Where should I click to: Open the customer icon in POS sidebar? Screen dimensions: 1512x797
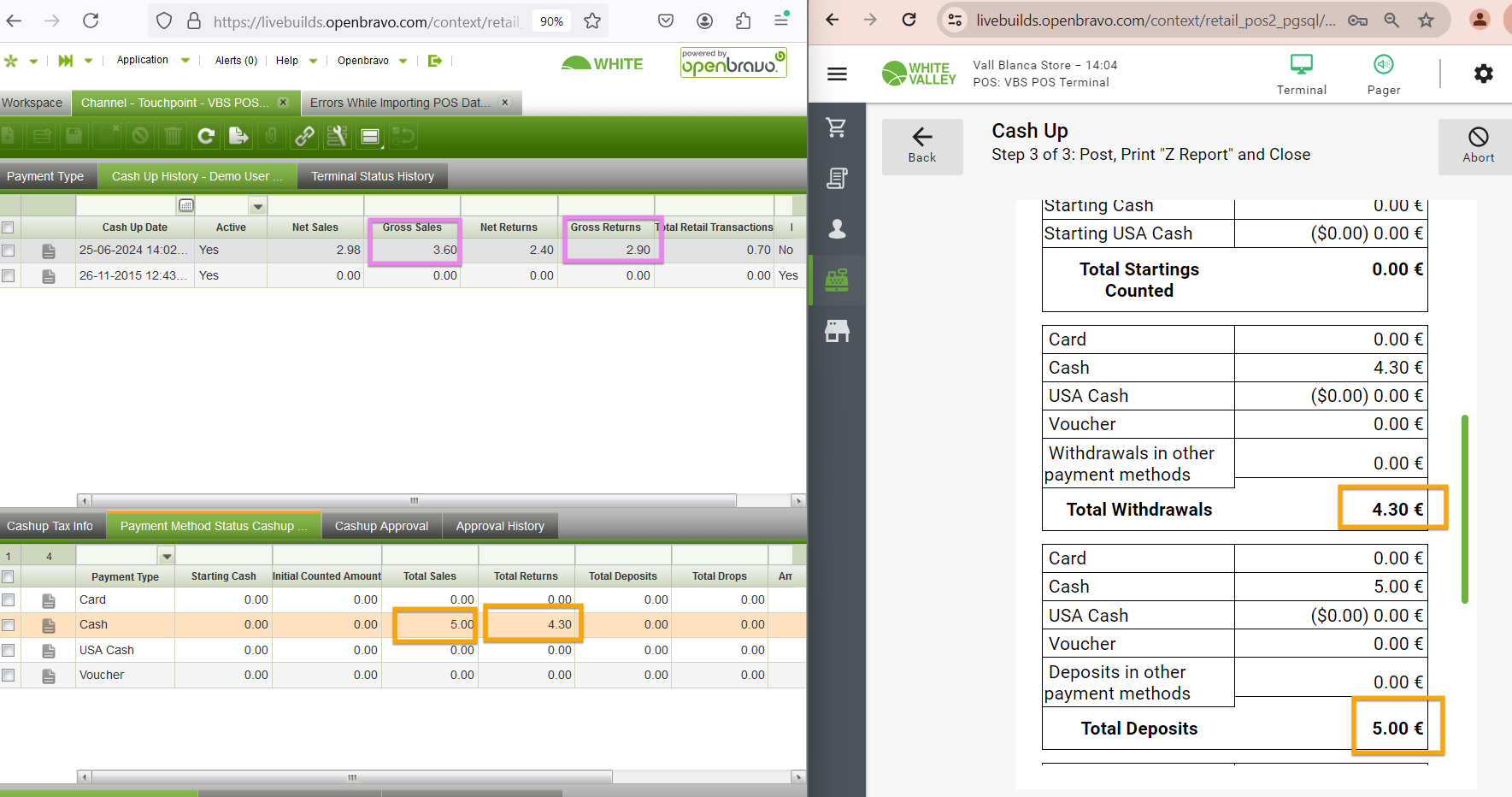[837, 228]
